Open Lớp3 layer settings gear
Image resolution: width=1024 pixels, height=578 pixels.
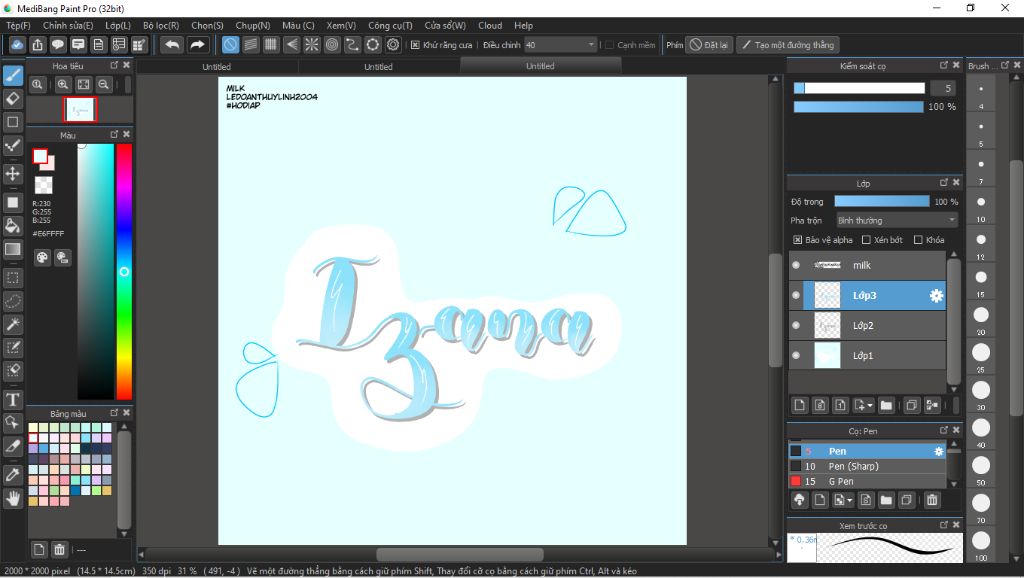(936, 296)
